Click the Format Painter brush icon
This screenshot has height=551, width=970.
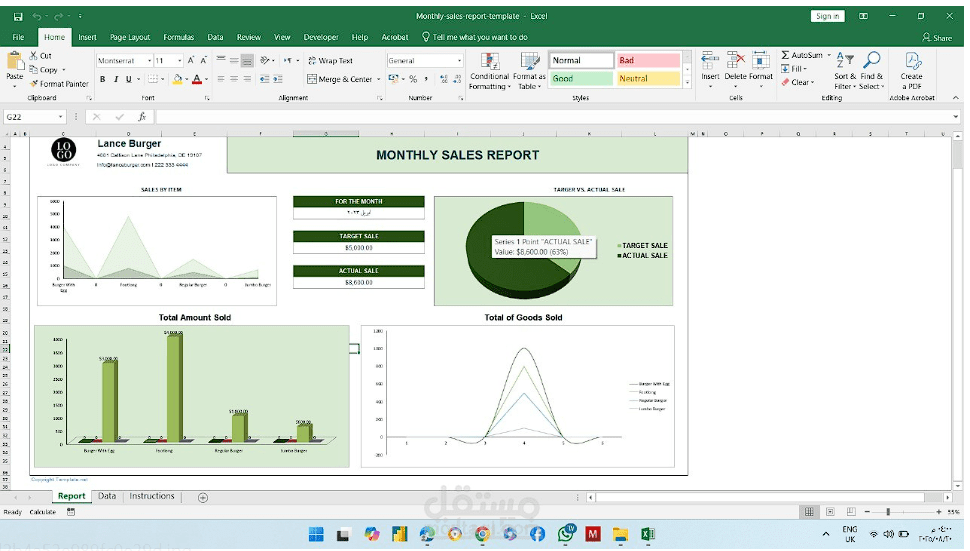tap(34, 84)
